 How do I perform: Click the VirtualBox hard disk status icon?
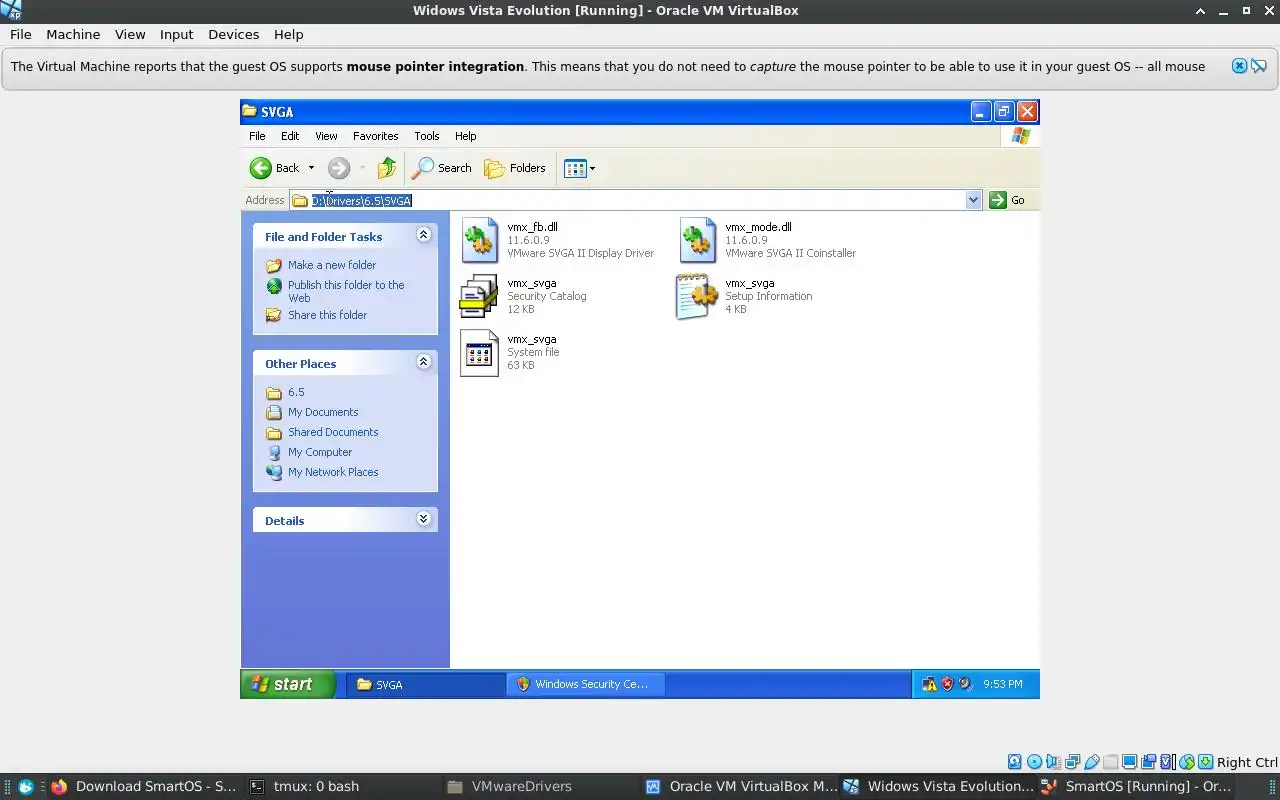[1015, 762]
